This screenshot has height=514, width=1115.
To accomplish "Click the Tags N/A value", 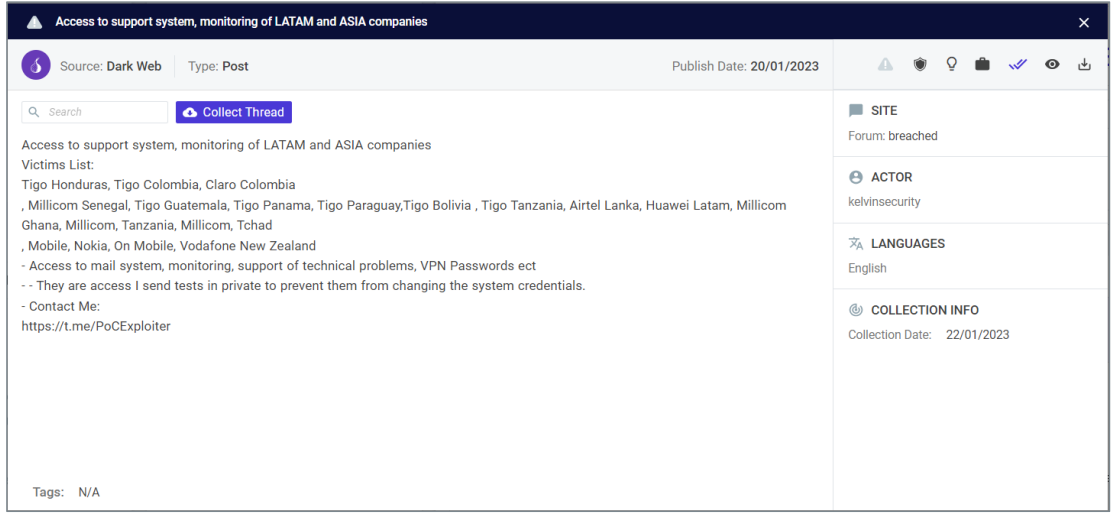I will (89, 492).
